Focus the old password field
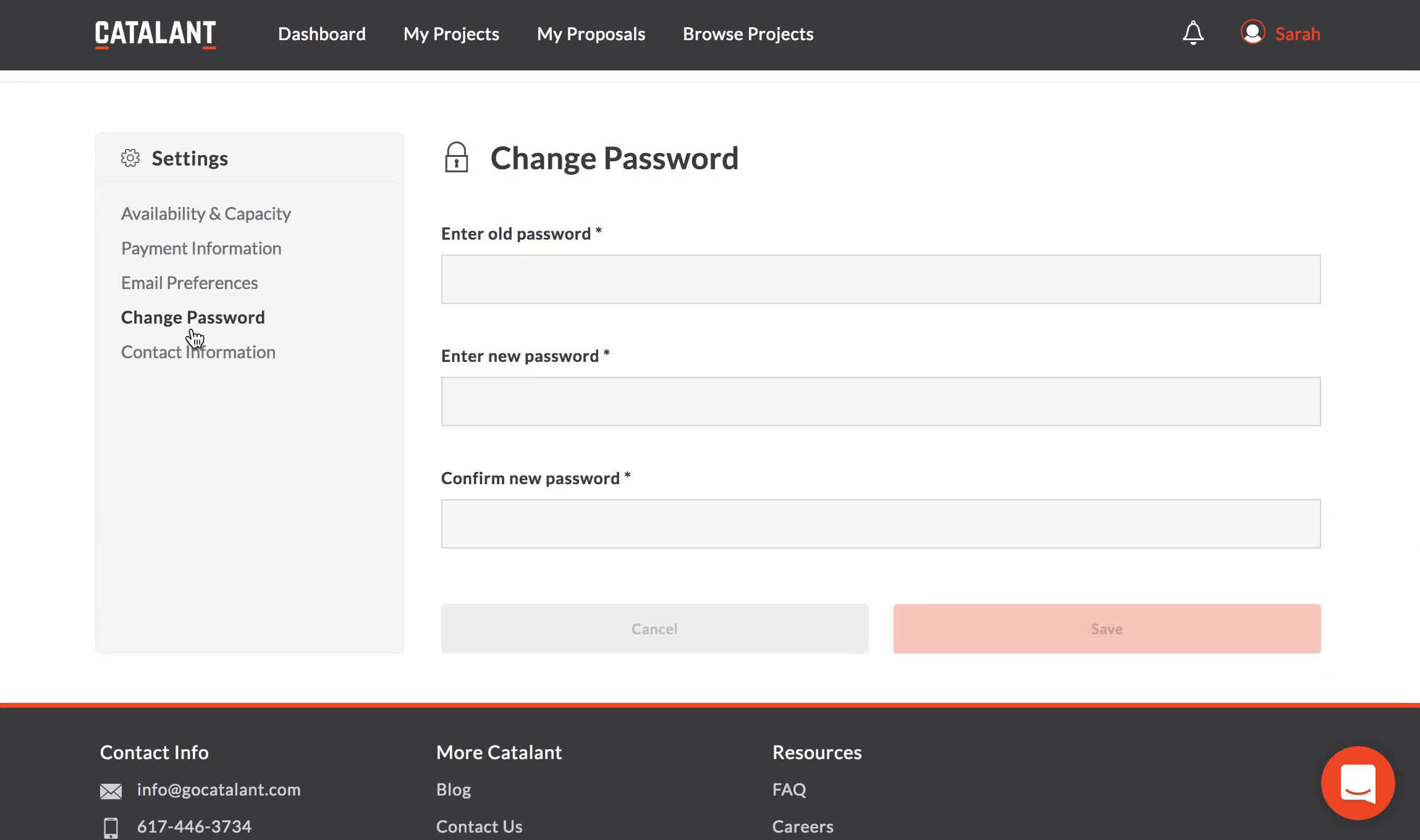Viewport: 1420px width, 840px height. pyautogui.click(x=881, y=279)
